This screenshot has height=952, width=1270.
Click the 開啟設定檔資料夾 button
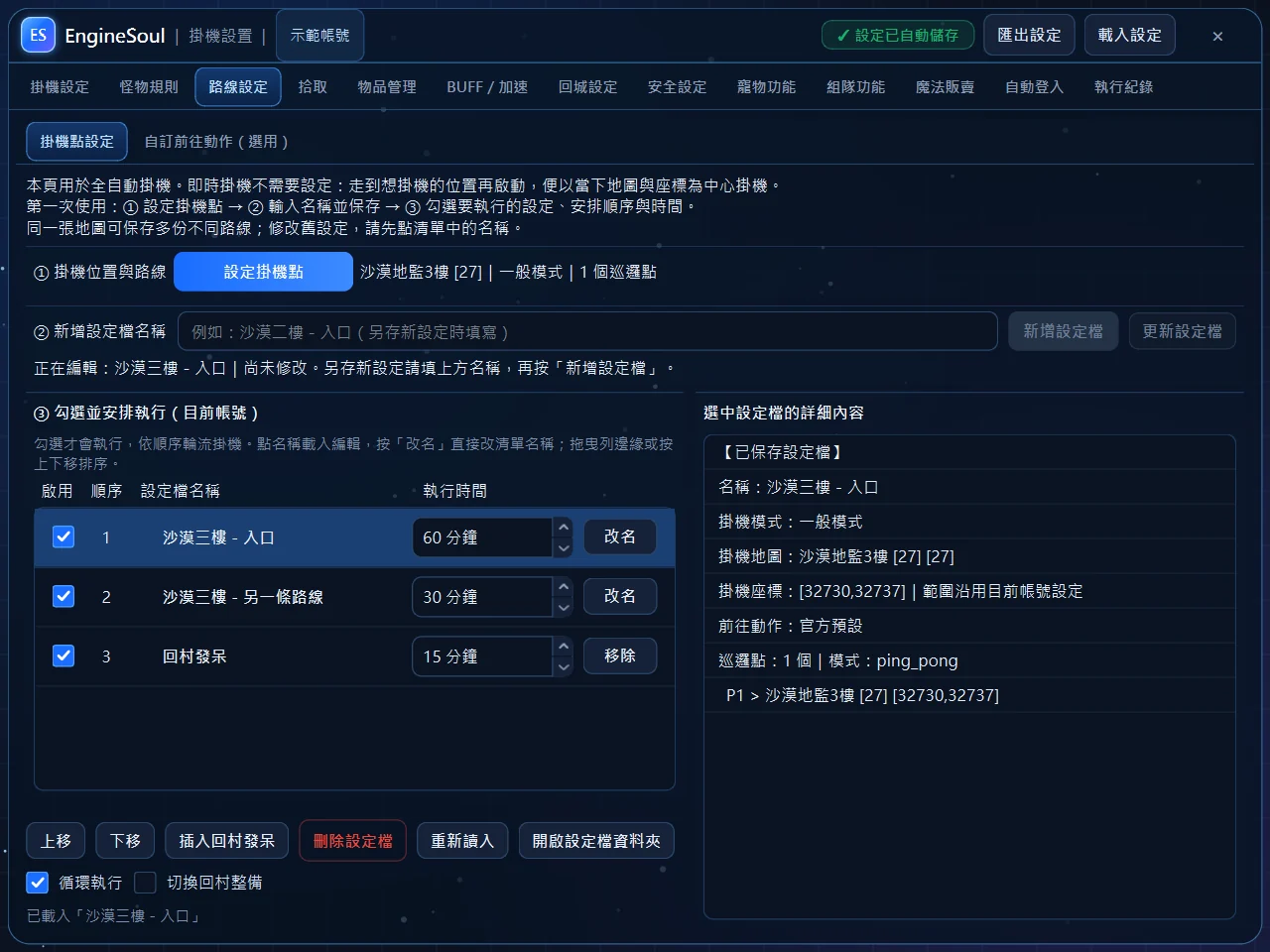[596, 841]
